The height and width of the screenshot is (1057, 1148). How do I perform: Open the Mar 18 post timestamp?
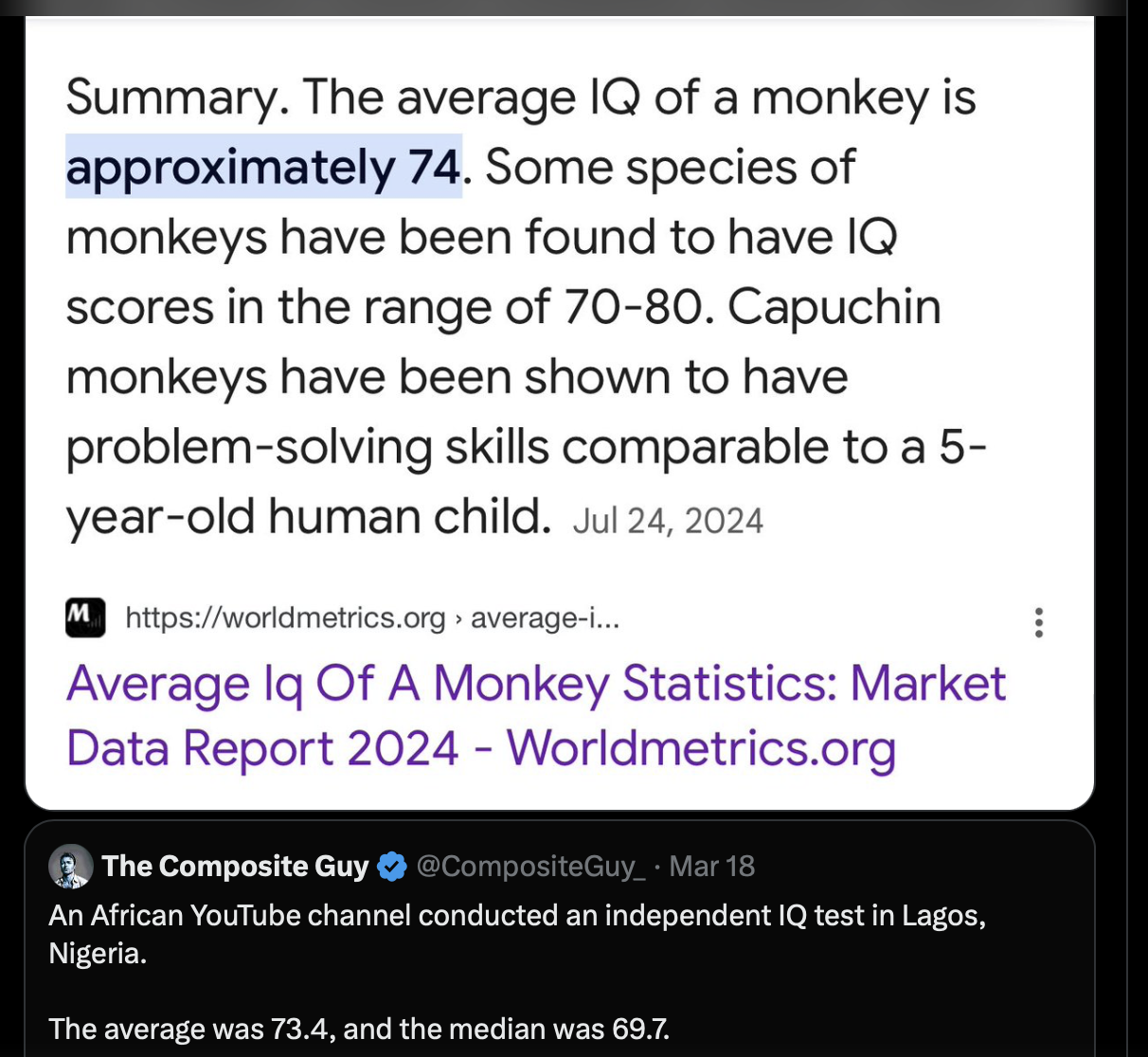(712, 867)
